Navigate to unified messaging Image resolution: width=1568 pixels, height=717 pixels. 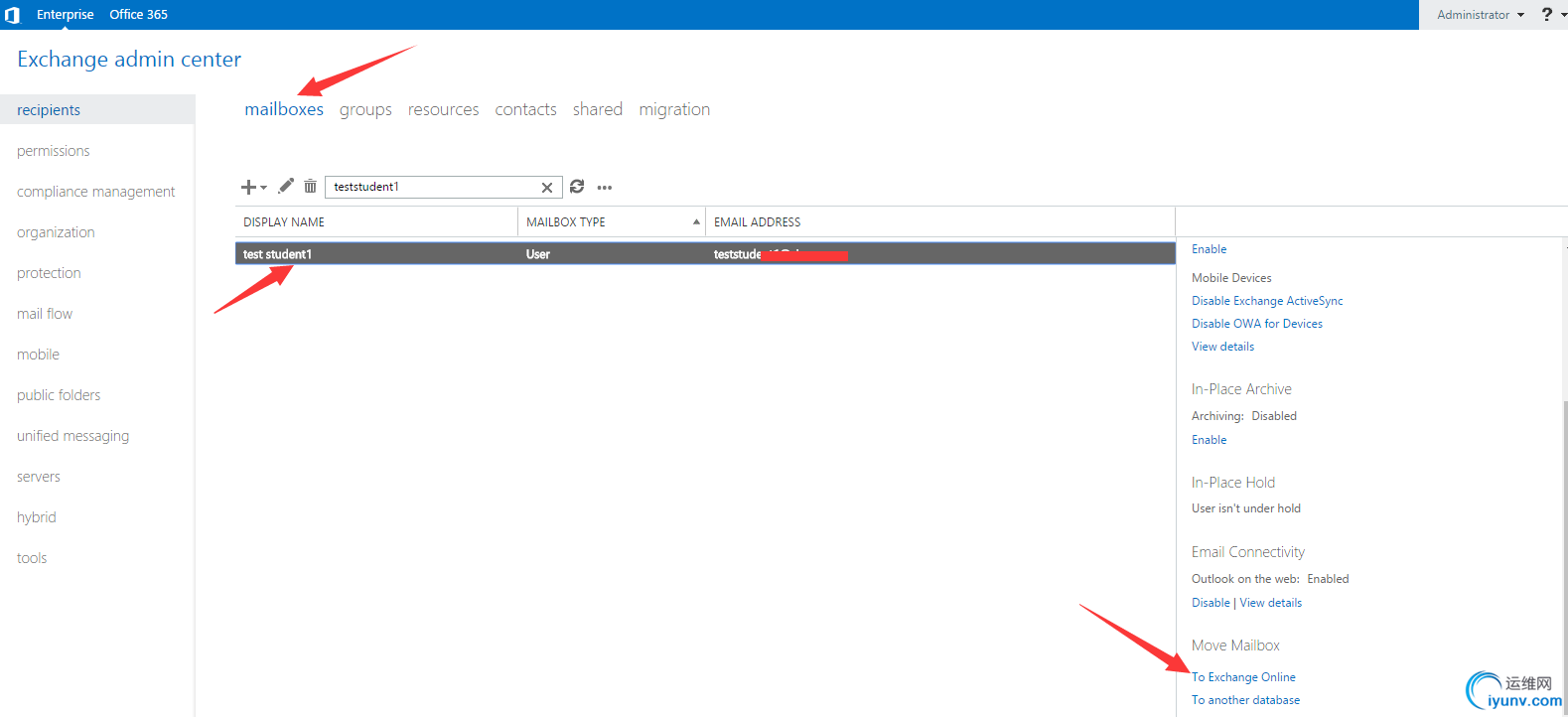(73, 436)
